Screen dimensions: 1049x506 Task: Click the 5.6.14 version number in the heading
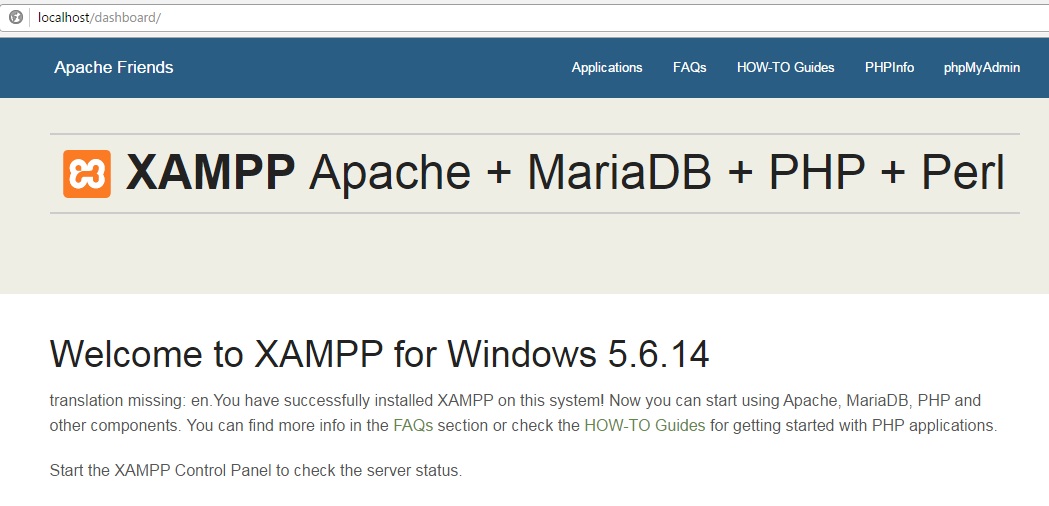pos(658,355)
